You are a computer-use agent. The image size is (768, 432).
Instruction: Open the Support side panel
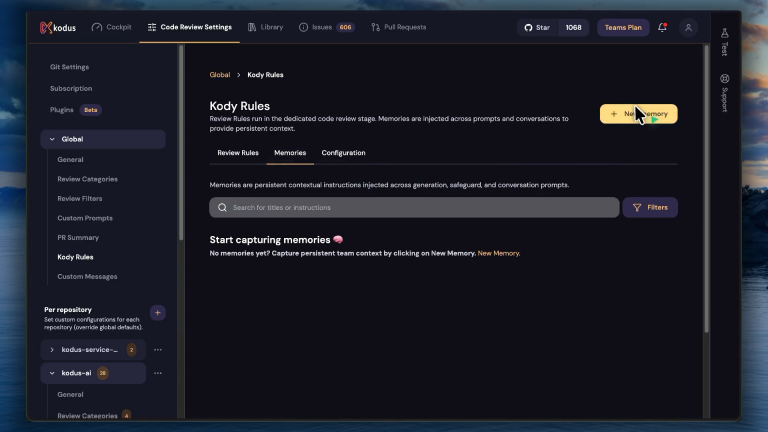(x=724, y=92)
